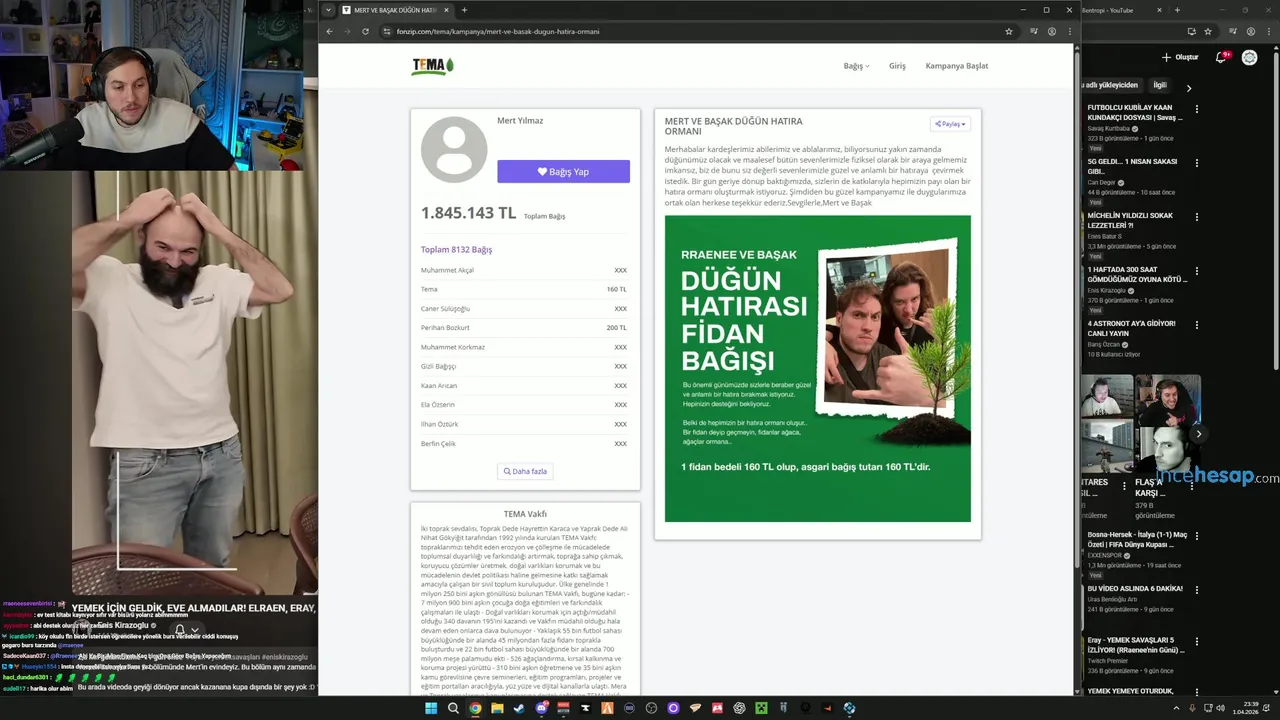Open the Minecraft icon on the taskbar
The width and height of the screenshot is (1280, 720).
point(761,708)
